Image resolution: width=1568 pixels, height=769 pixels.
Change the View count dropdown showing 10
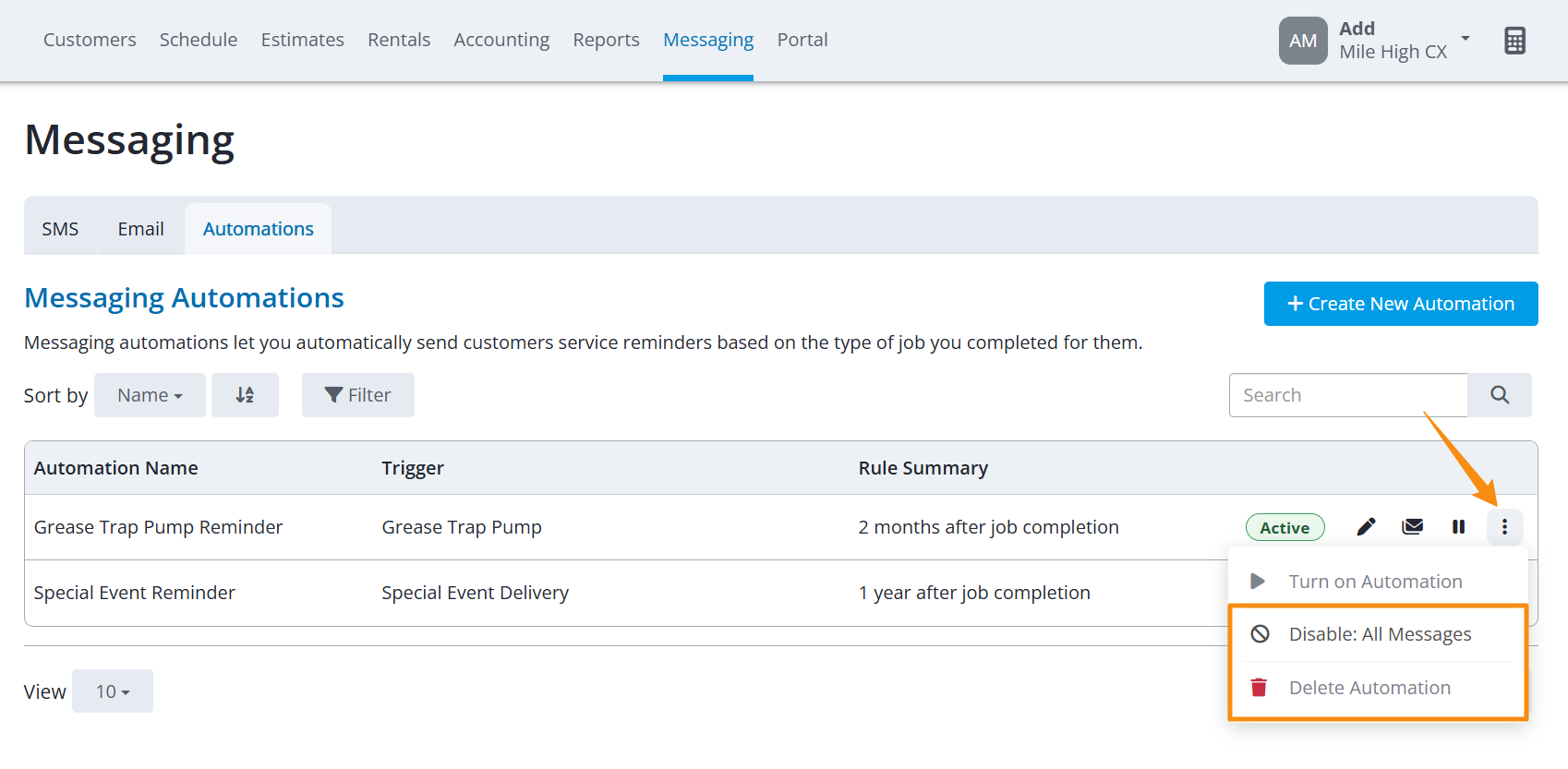pyautogui.click(x=113, y=691)
